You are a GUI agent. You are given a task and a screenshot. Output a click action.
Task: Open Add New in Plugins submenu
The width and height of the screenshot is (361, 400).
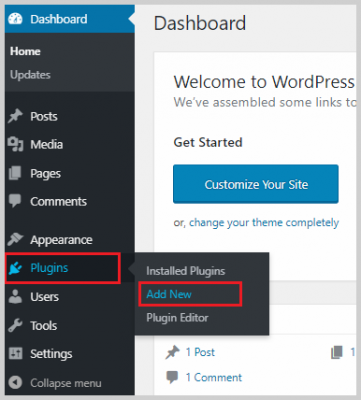(169, 294)
